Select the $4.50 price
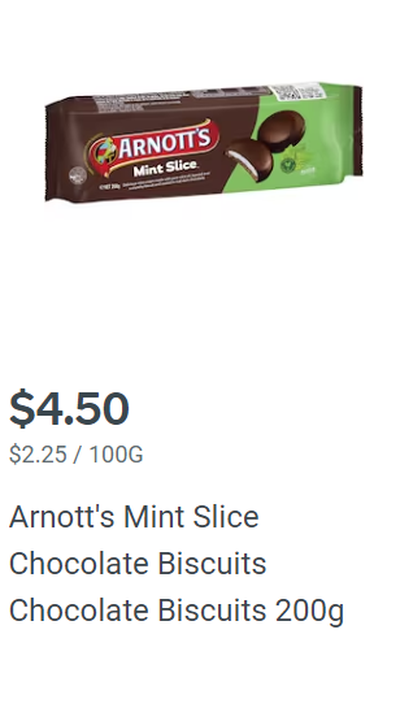400x721 pixels. coord(69,408)
